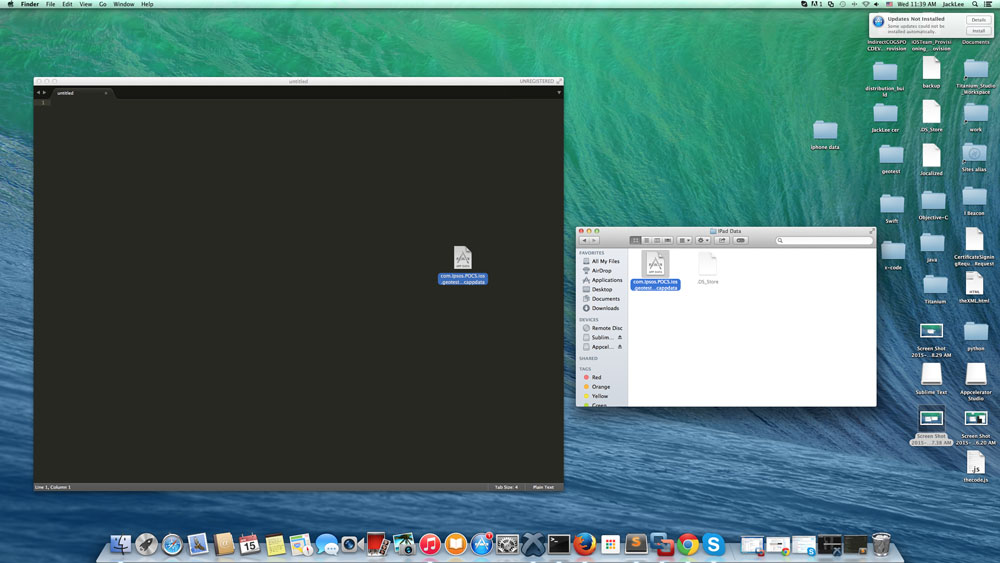Switch Finder window to Cover Flow view
This screenshot has height=563, width=1000.
(668, 240)
